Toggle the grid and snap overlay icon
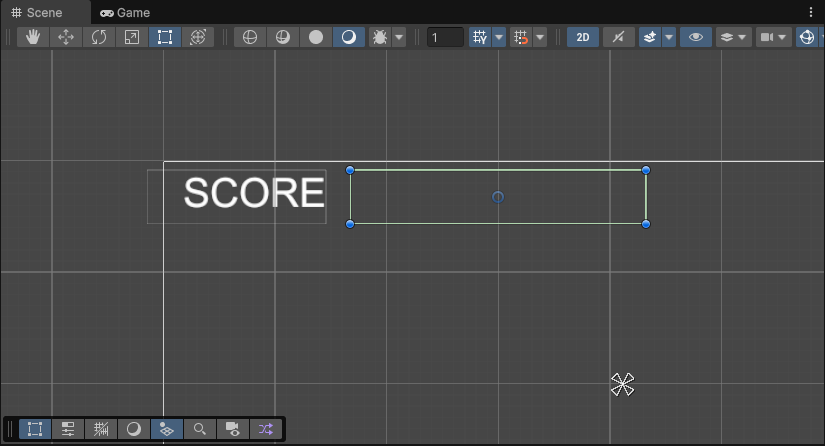The width and height of the screenshot is (825, 446). pyautogui.click(x=101, y=429)
